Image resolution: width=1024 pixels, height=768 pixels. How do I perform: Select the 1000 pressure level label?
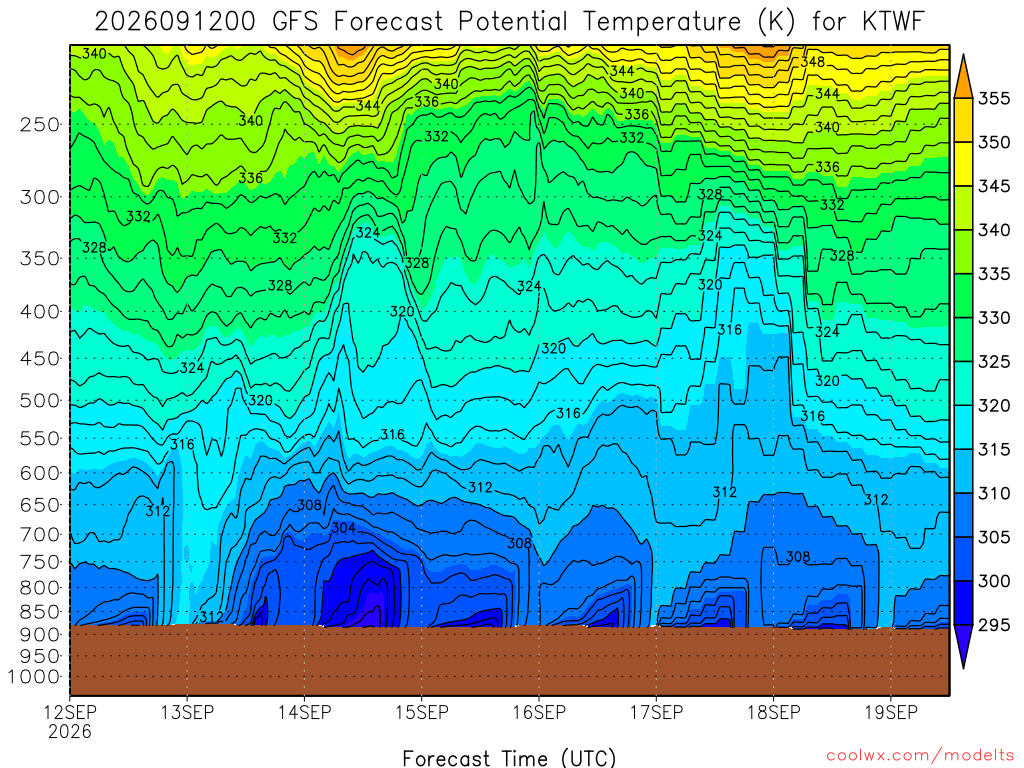pos(34,677)
